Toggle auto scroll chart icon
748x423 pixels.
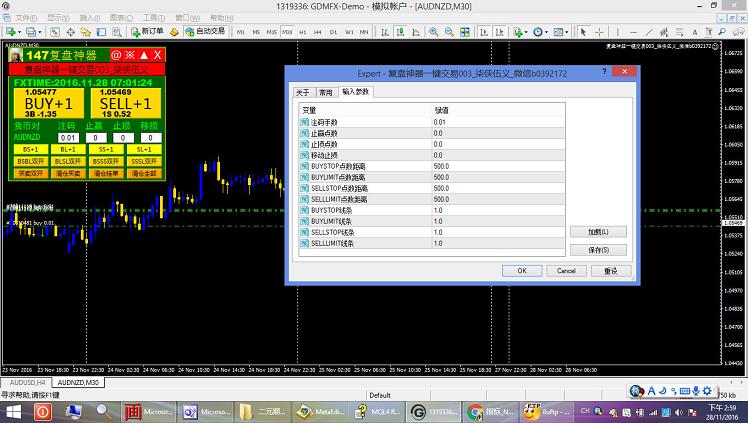[484, 32]
